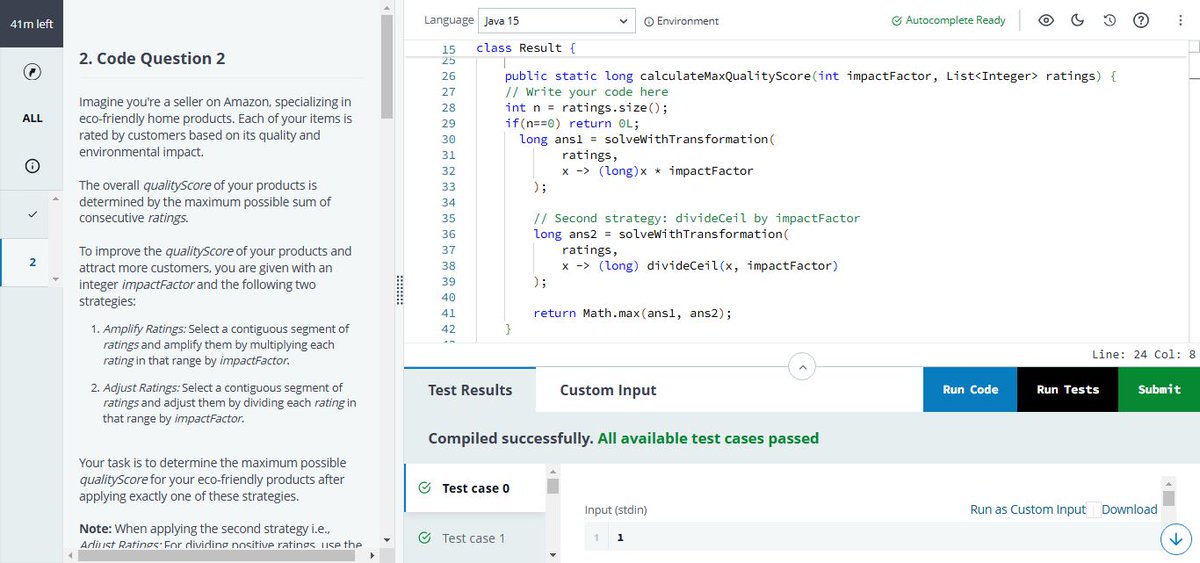Select question 2 in the sidebar
Image resolution: width=1200 pixels, height=563 pixels.
click(x=32, y=262)
